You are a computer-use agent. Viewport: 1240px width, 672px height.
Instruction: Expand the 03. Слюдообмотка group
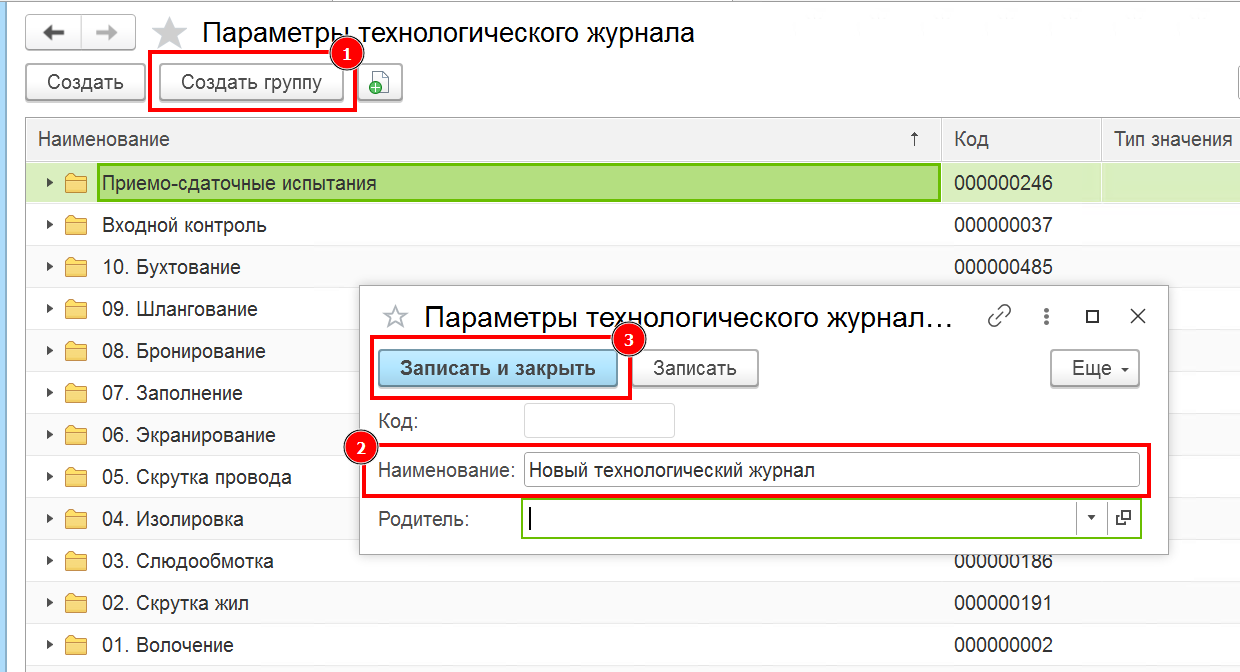pos(49,561)
